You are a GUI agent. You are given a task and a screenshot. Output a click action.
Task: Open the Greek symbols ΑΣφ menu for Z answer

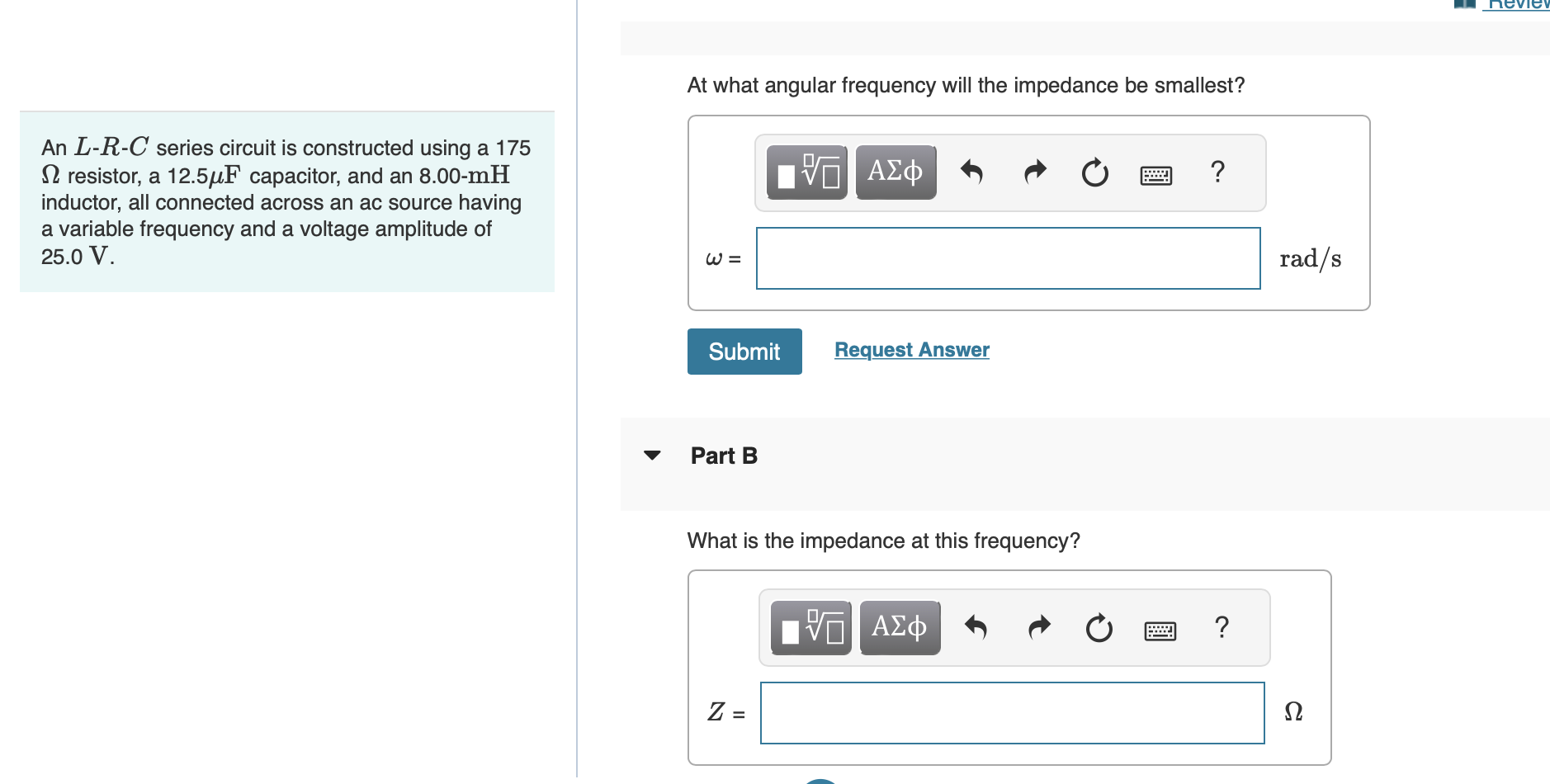(899, 627)
